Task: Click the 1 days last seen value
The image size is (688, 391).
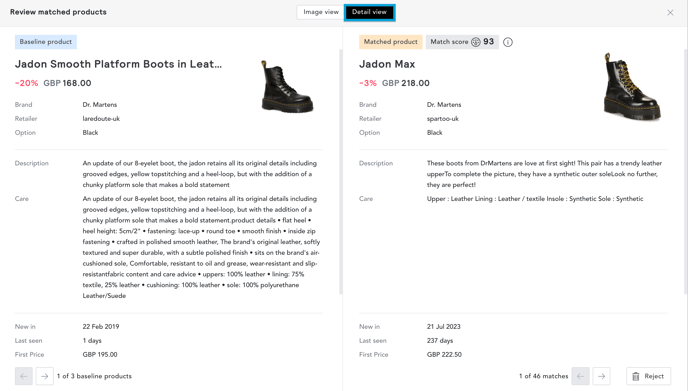Action: (x=92, y=341)
